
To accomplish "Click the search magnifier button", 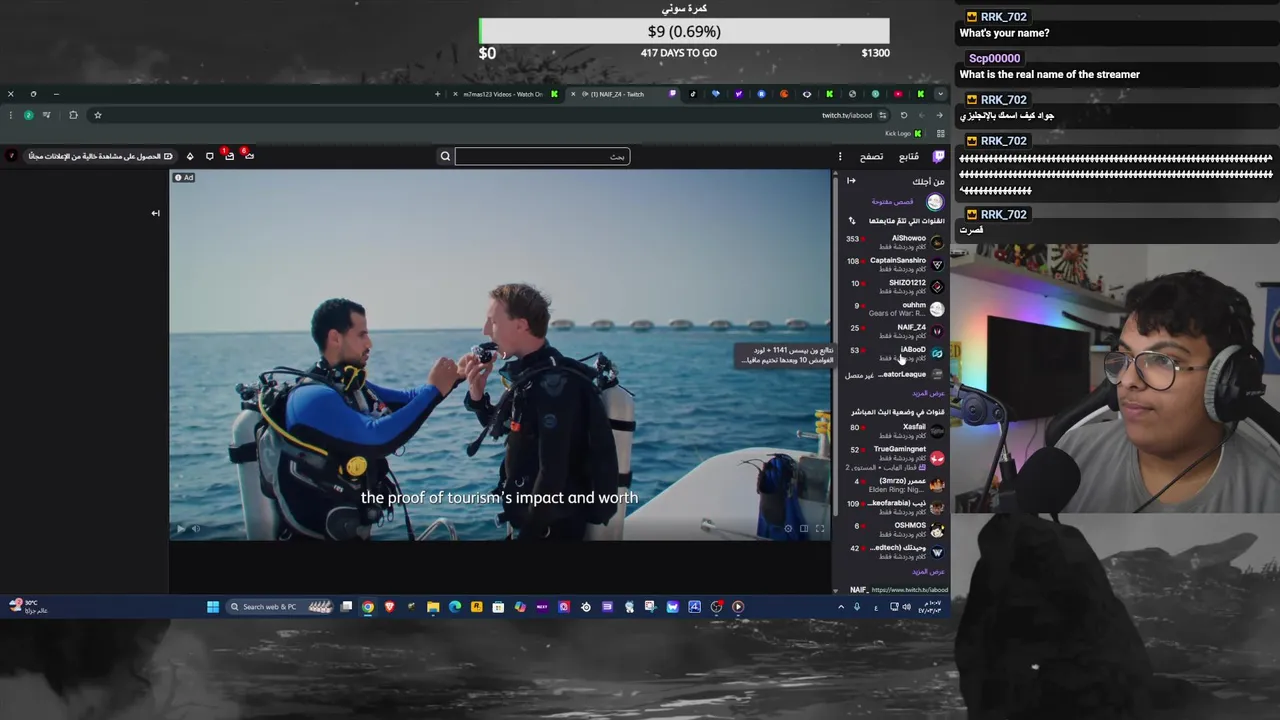I will coord(445,156).
